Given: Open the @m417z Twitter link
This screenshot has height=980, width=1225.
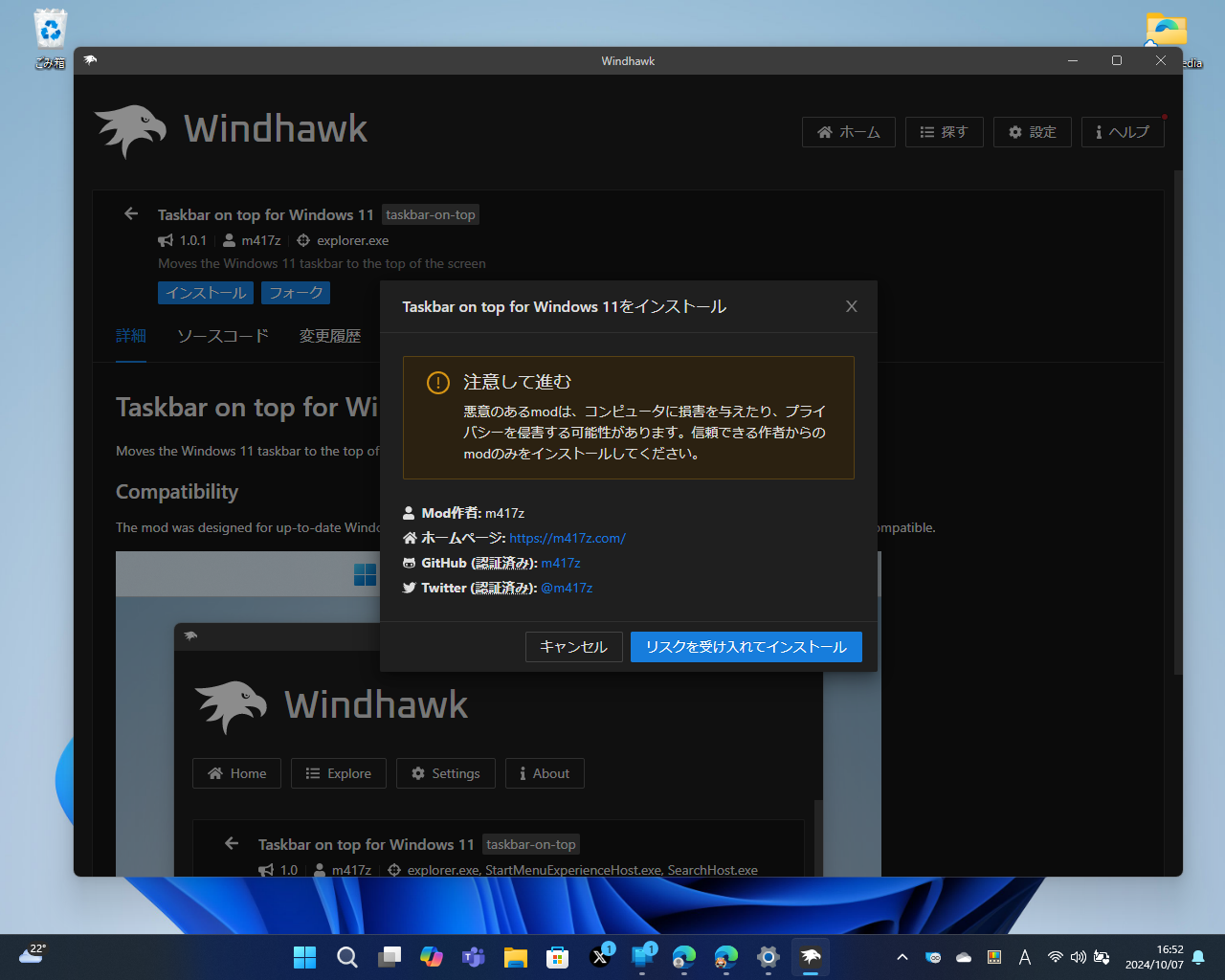Looking at the screenshot, I should tap(567, 588).
